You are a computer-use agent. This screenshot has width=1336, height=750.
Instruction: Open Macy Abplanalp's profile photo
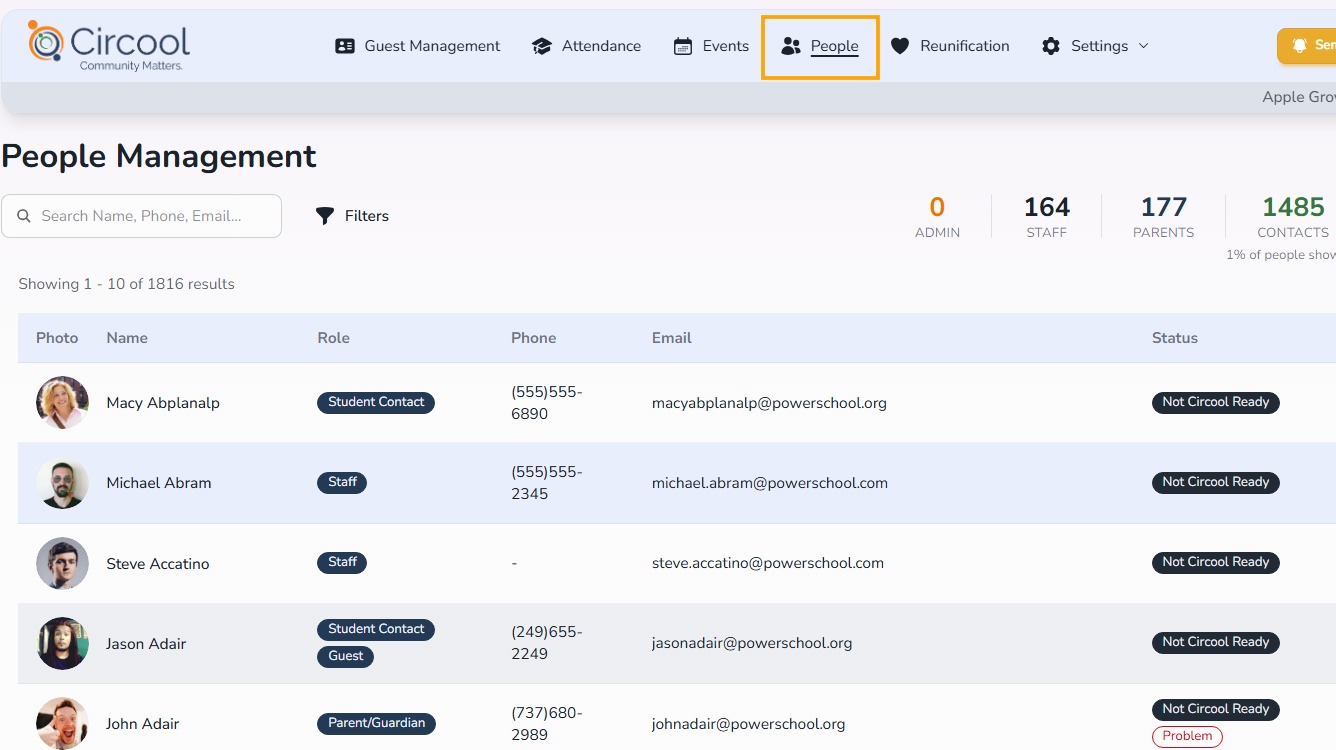pos(62,402)
